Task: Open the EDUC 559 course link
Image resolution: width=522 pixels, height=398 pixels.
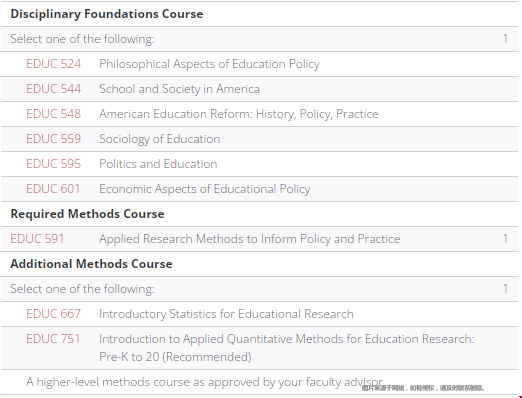Action: coord(53,139)
